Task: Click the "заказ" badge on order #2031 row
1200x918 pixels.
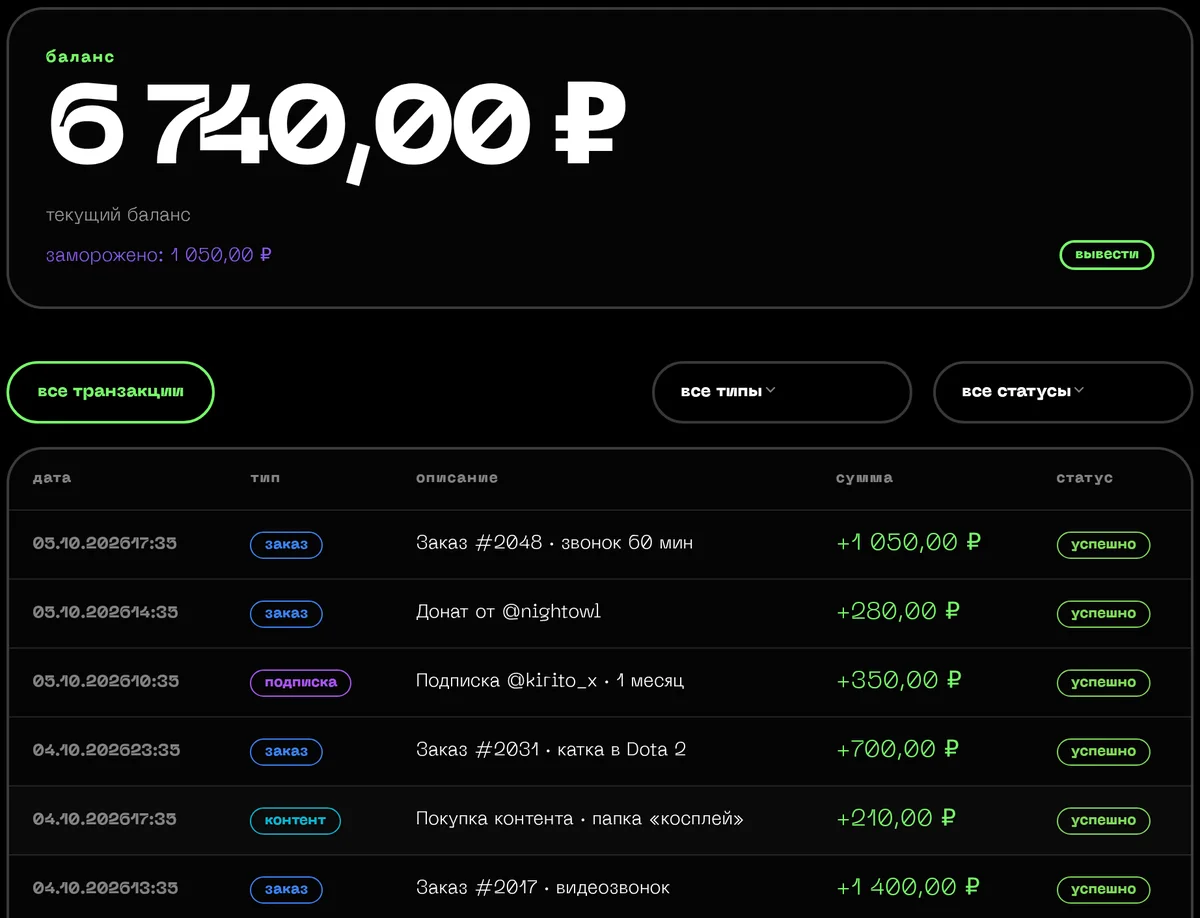Action: 286,752
